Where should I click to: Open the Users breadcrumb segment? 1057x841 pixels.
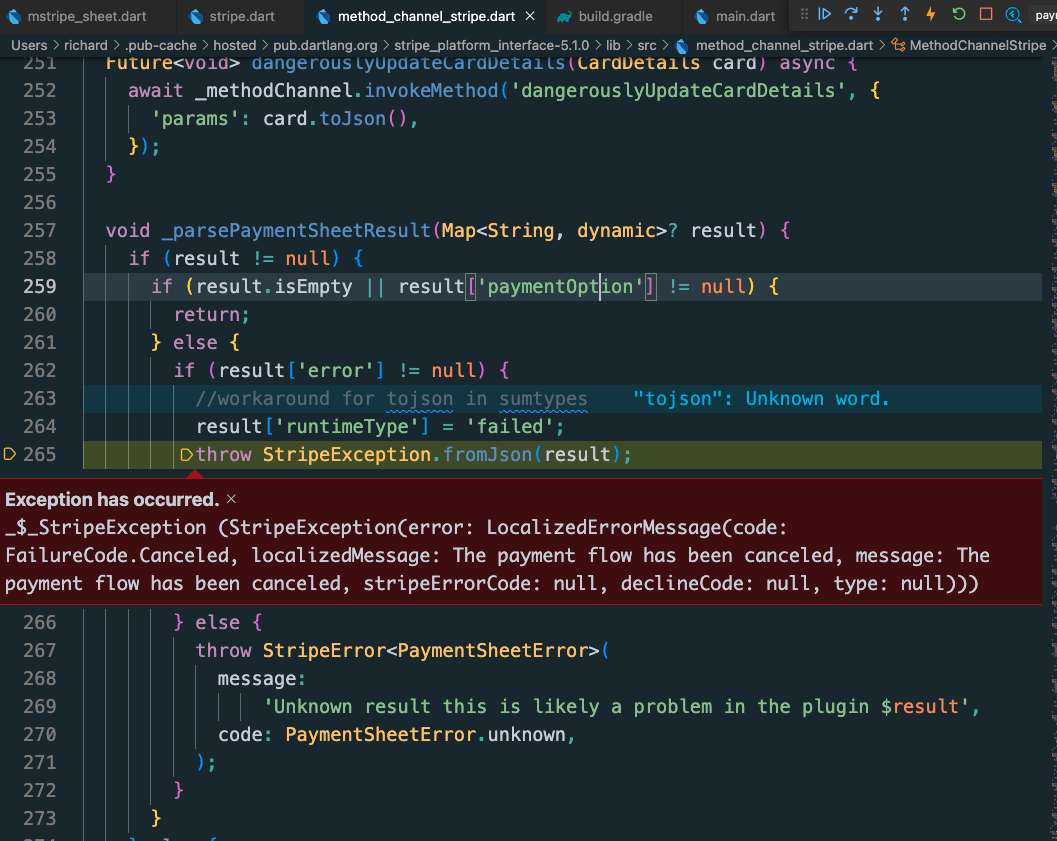pos(29,45)
